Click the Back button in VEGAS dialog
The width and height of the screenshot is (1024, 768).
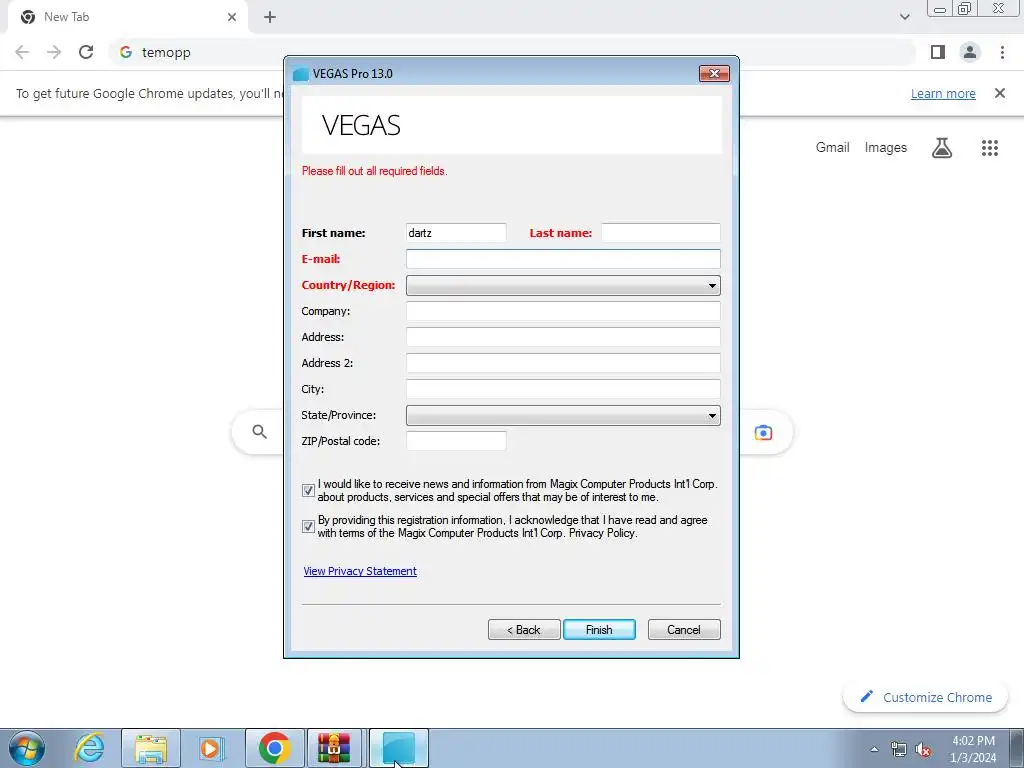[x=524, y=630]
